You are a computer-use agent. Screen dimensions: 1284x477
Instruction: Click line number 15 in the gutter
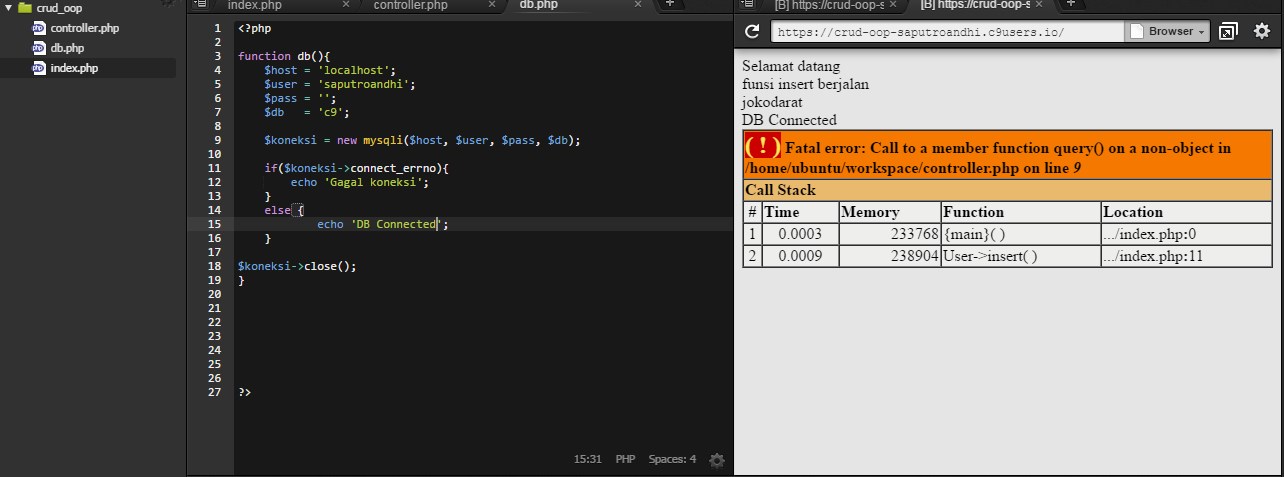pos(214,224)
